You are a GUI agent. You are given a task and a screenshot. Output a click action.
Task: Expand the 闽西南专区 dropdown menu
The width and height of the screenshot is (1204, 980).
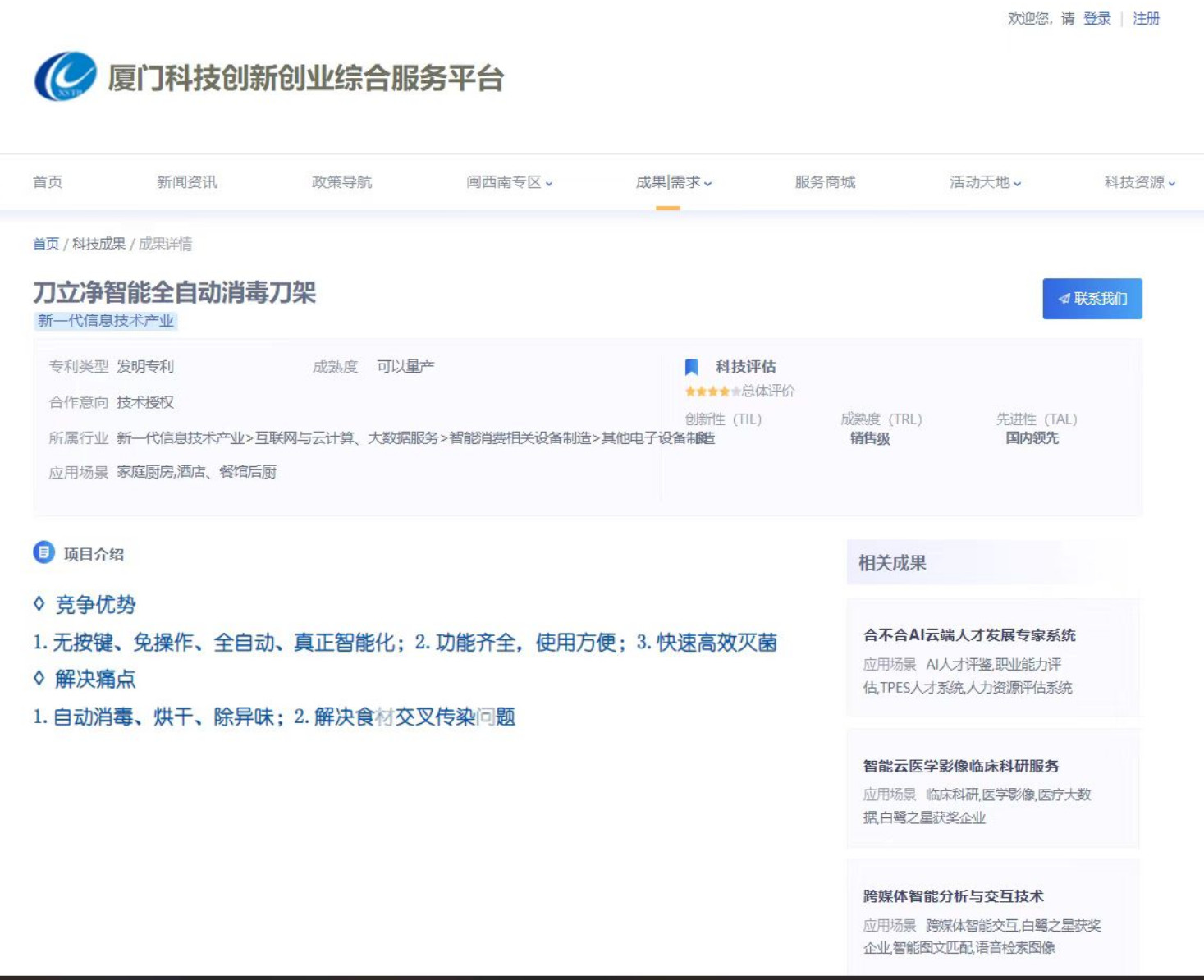pos(509,182)
